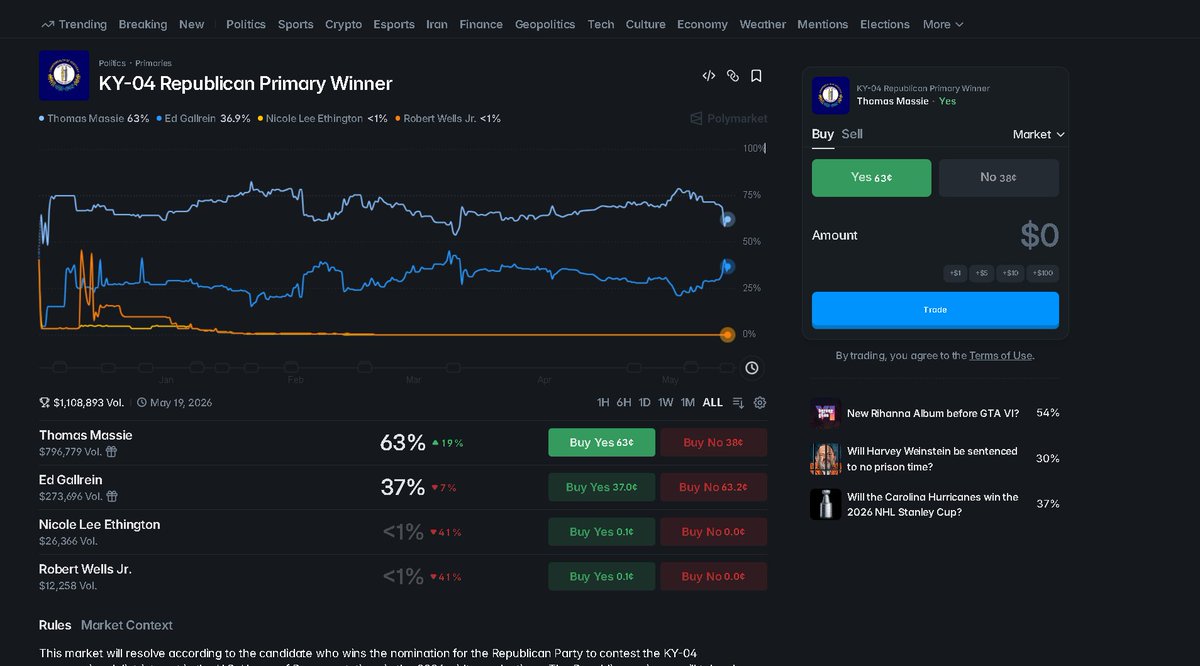The width and height of the screenshot is (1200, 666).
Task: Open the Weather category
Action: coord(762,24)
